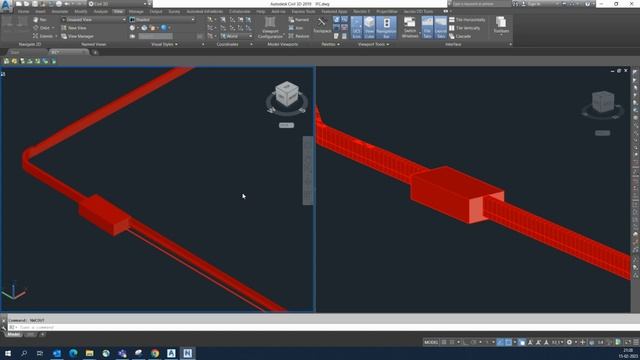Expand the Visual Styles panel title
The height and width of the screenshot is (360, 640).
click(164, 44)
